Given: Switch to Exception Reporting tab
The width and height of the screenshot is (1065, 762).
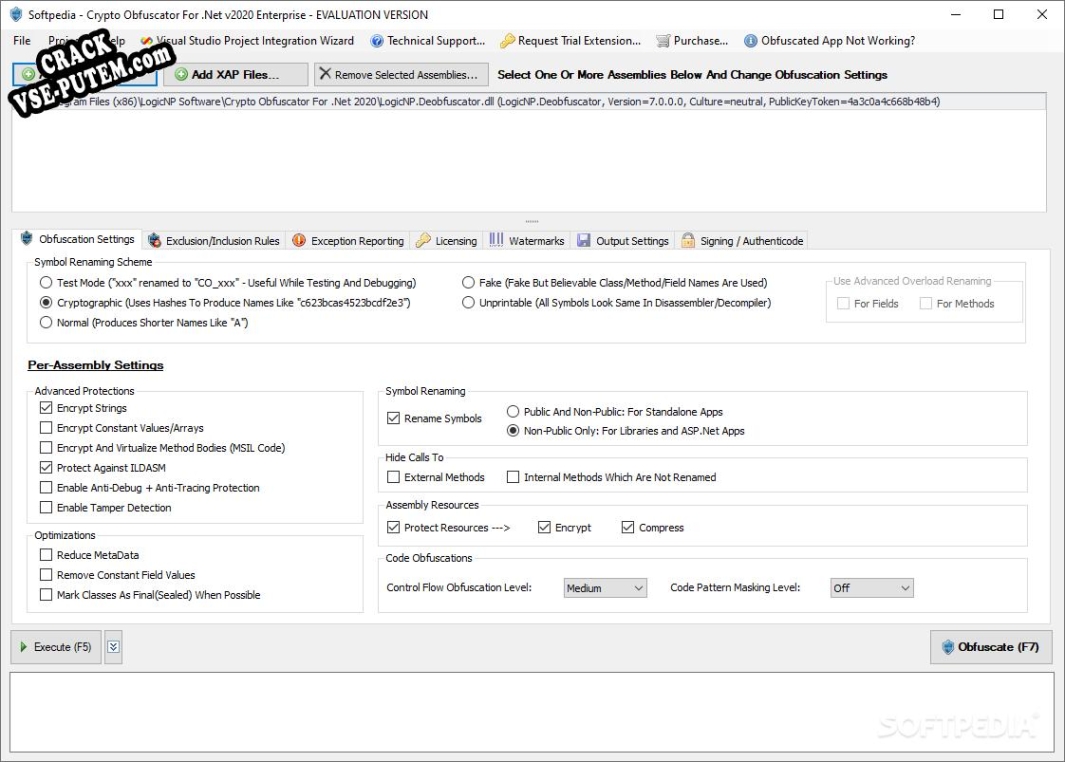Looking at the screenshot, I should [349, 240].
